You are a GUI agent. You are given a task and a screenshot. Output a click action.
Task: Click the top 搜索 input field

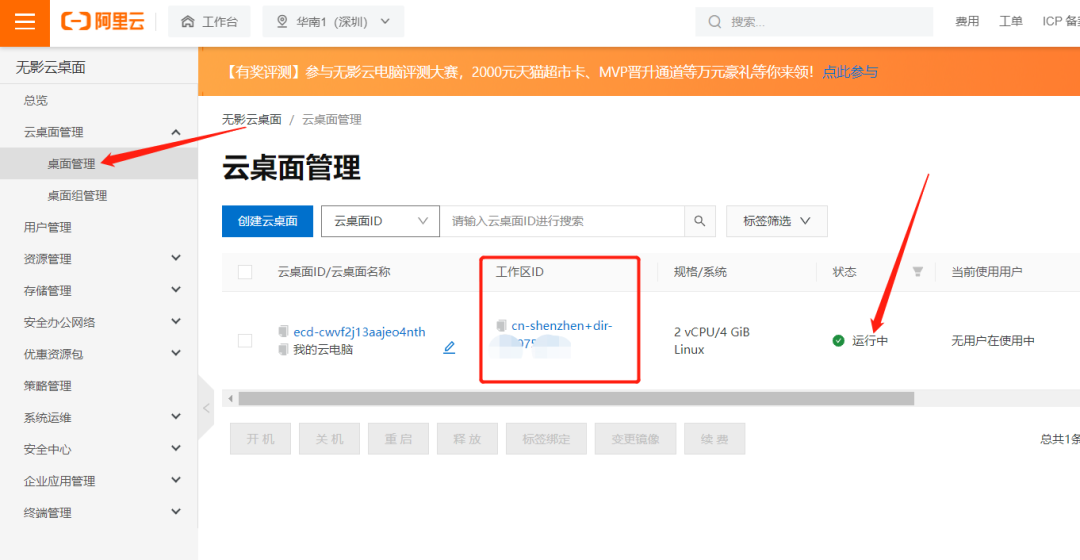click(814, 22)
